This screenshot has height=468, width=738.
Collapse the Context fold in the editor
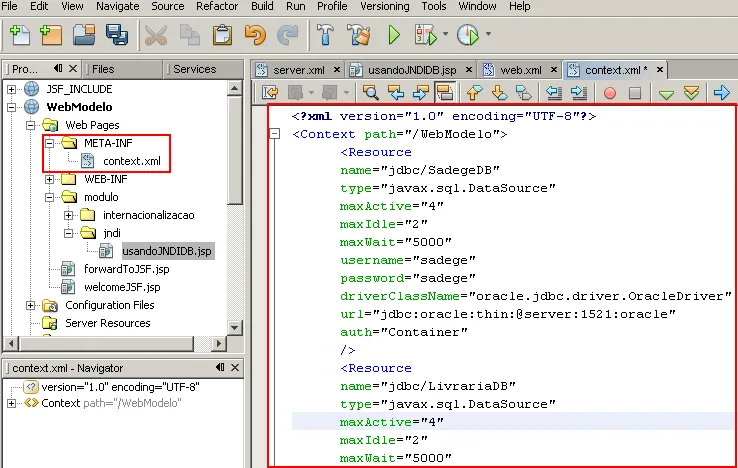(x=274, y=134)
